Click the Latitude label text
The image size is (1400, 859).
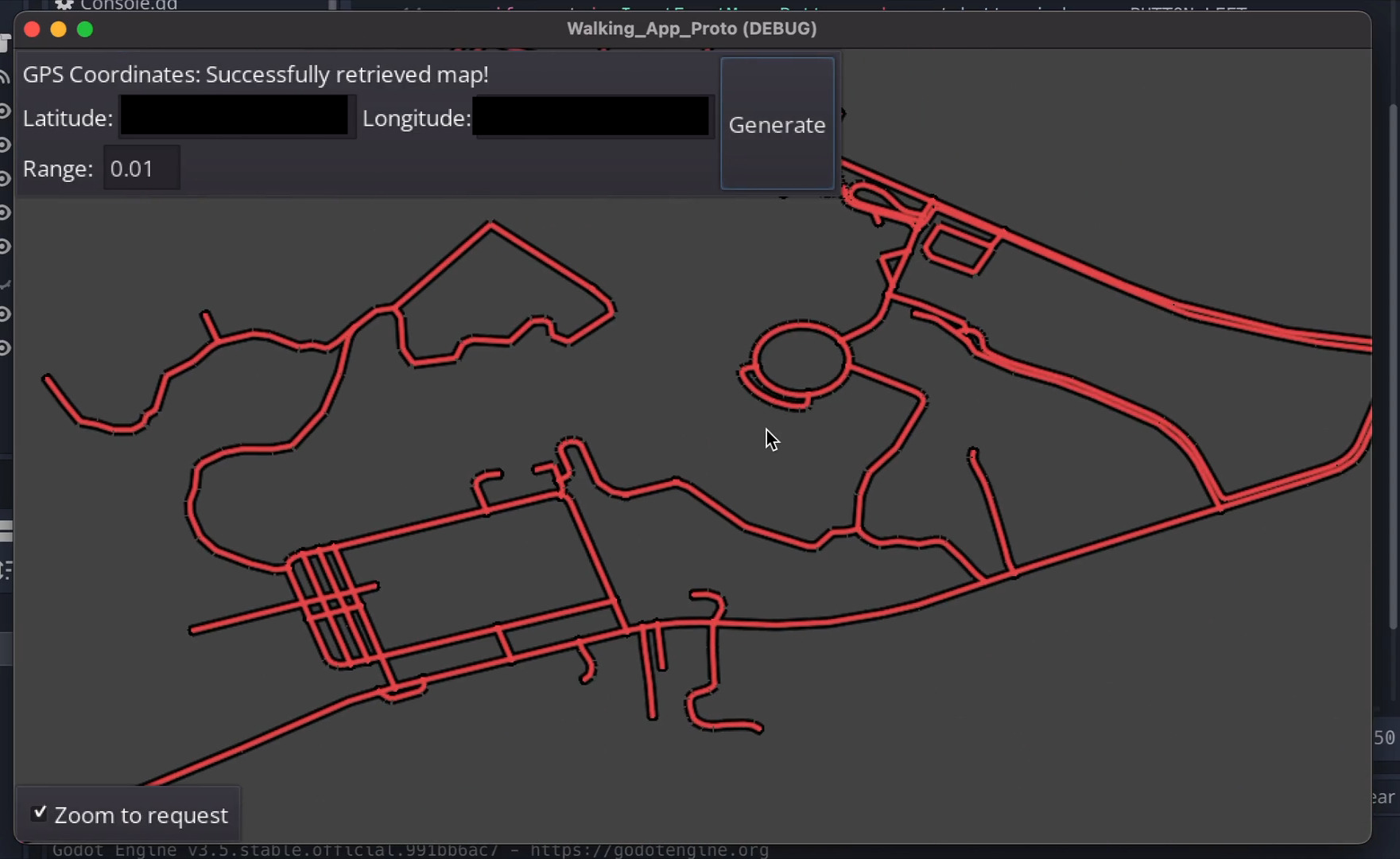(x=68, y=119)
